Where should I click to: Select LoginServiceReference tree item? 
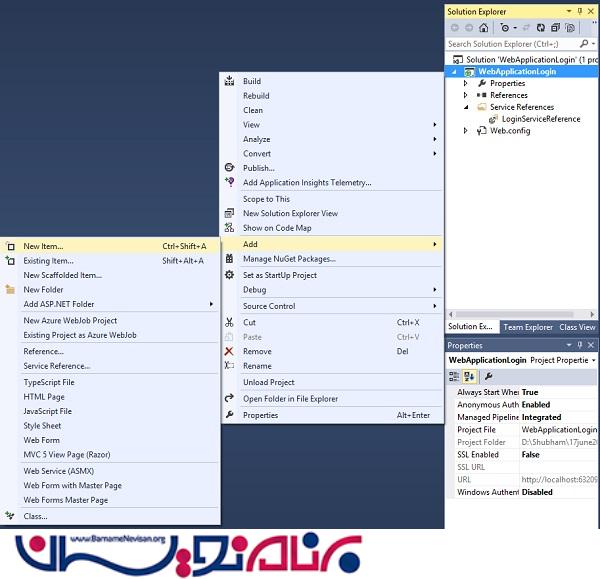point(541,119)
